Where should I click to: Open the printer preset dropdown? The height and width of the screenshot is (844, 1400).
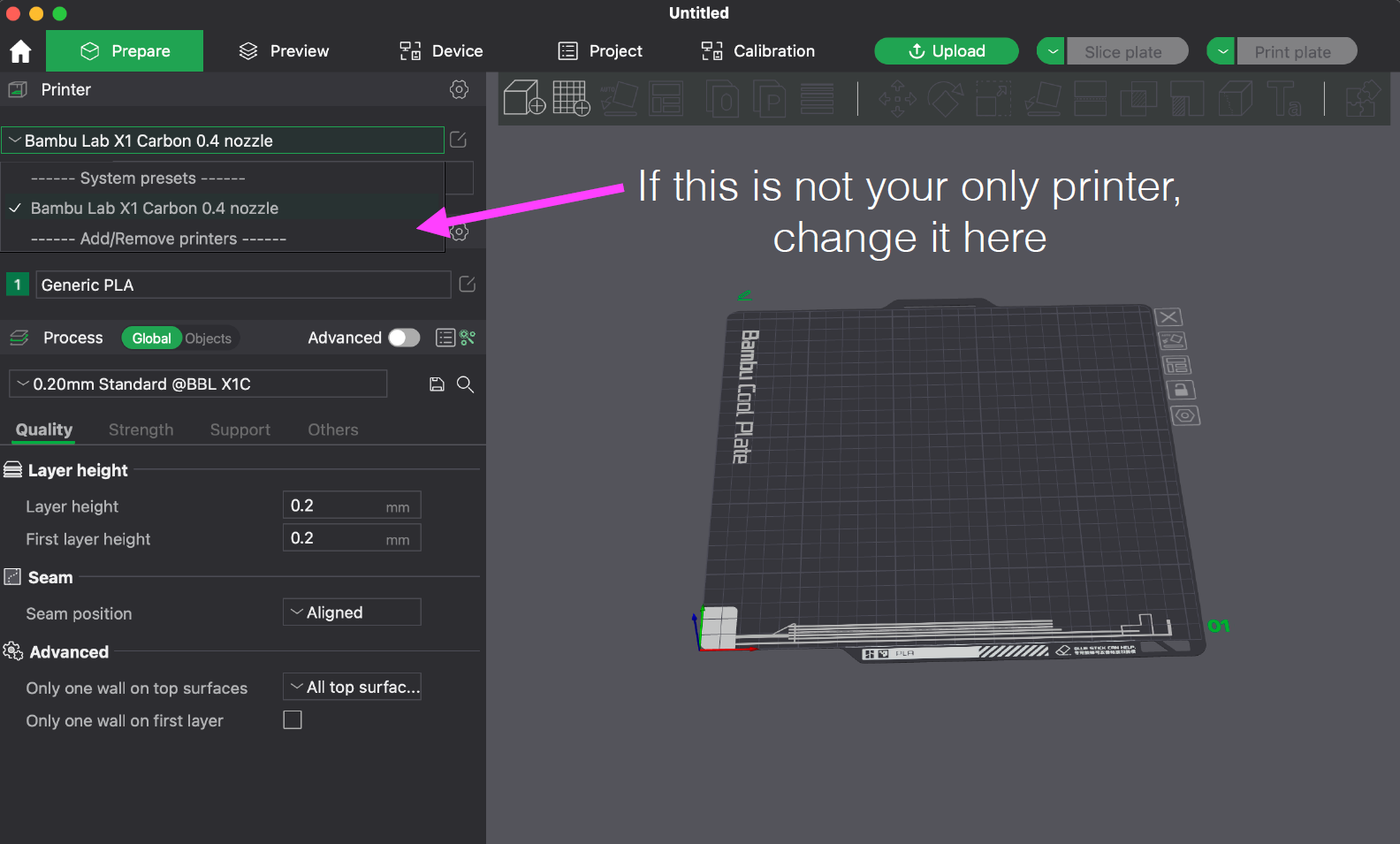click(x=223, y=141)
